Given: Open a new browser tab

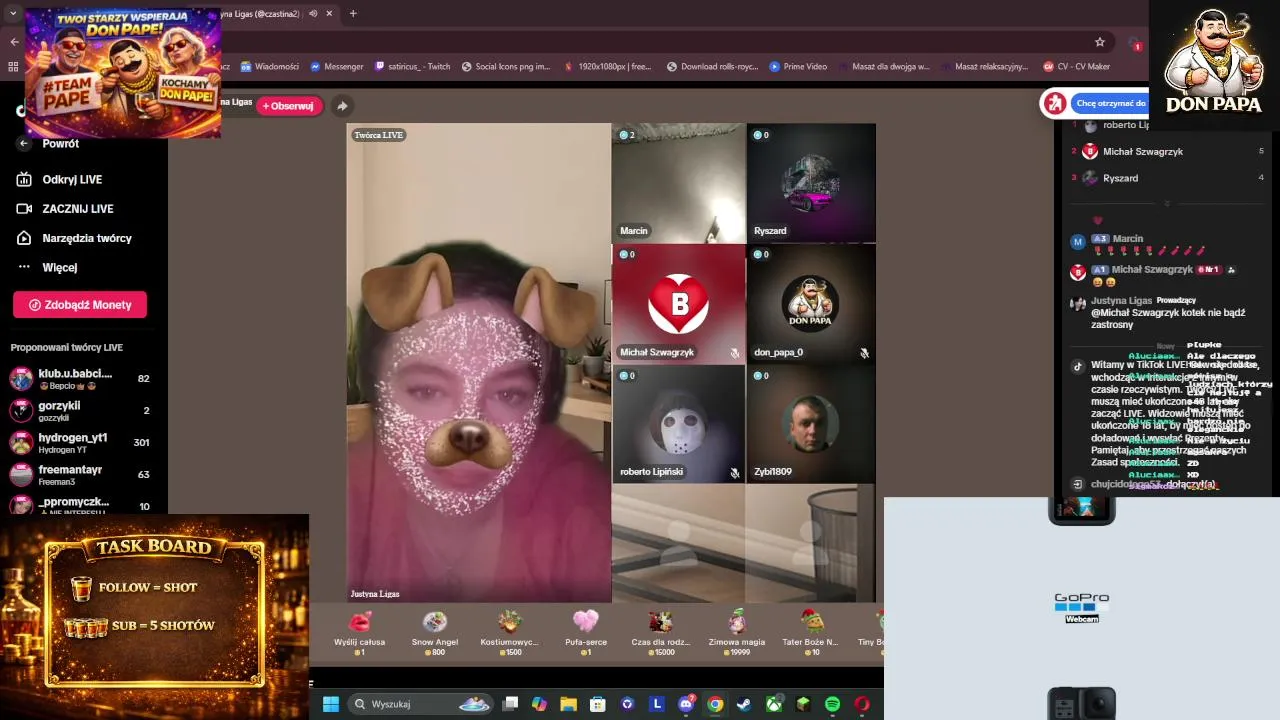Looking at the screenshot, I should coord(353,13).
